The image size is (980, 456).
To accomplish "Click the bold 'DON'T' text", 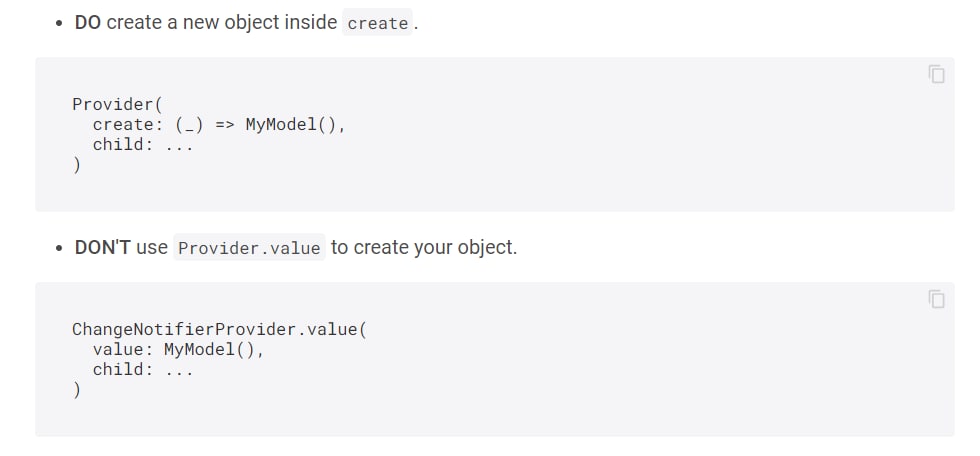I will click(x=102, y=247).
